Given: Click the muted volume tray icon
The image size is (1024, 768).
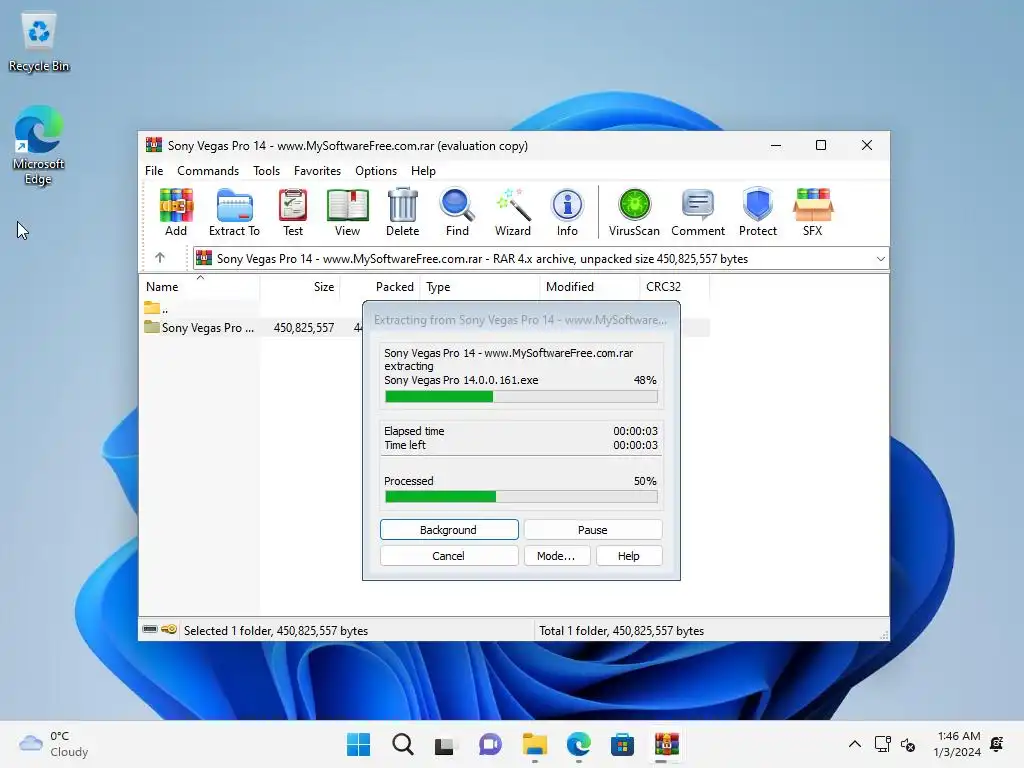Looking at the screenshot, I should pyautogui.click(x=908, y=744).
